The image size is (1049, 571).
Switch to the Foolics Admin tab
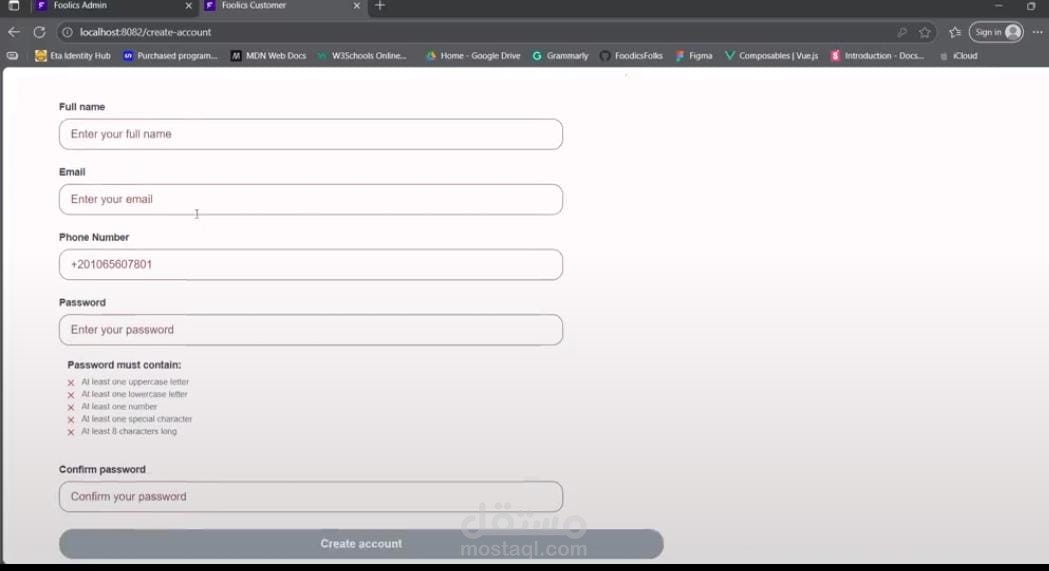114,5
